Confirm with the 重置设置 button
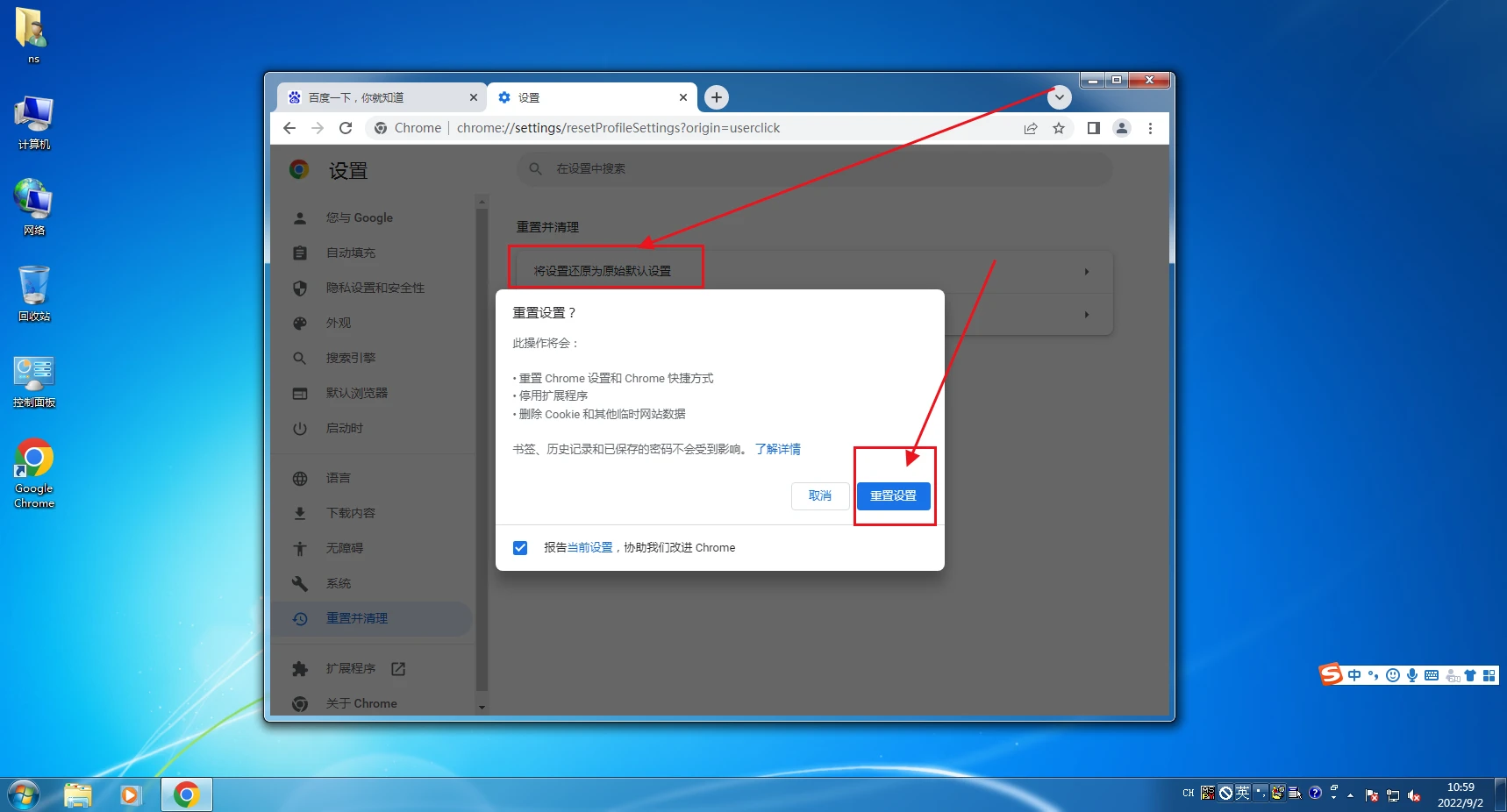 [893, 495]
